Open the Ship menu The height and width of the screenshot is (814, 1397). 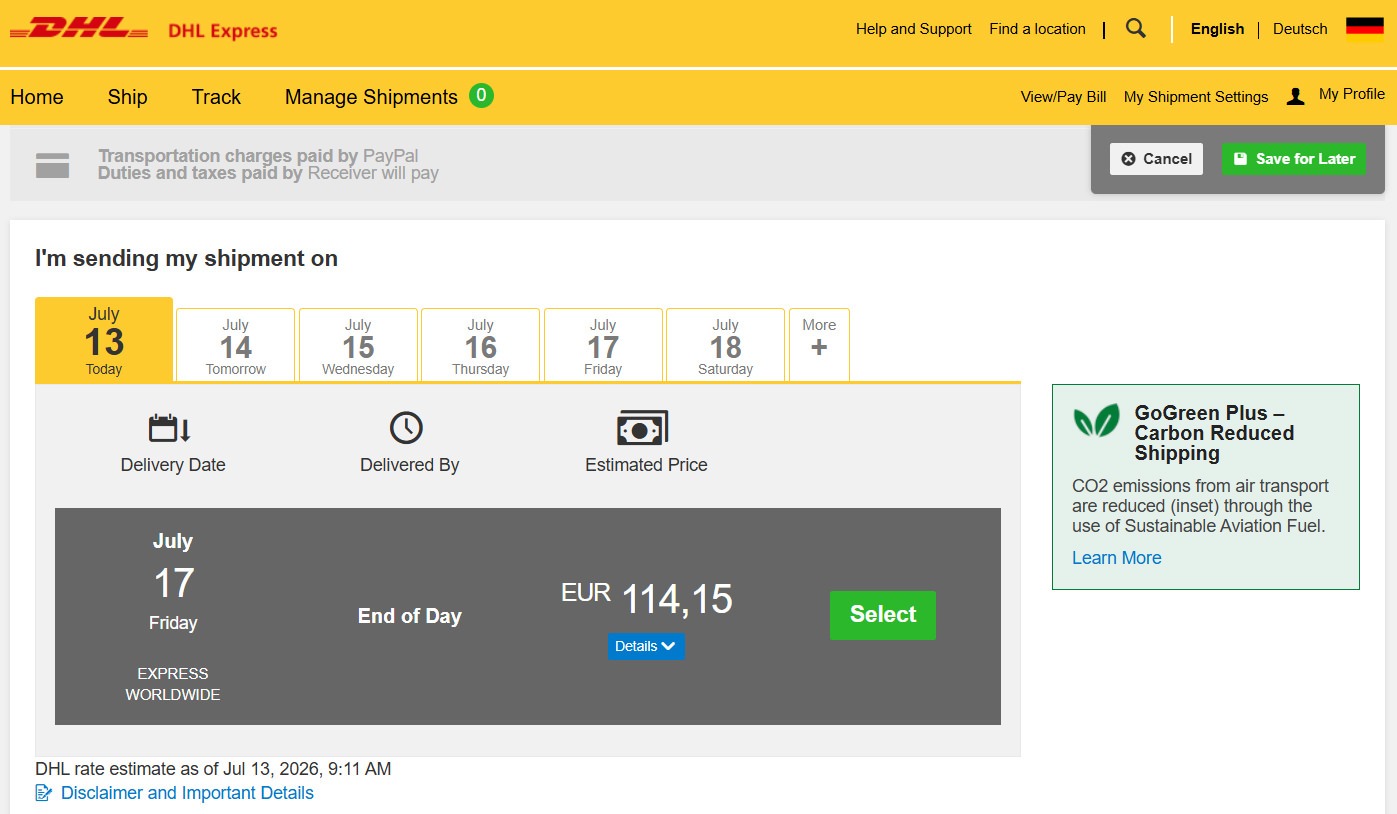[128, 97]
